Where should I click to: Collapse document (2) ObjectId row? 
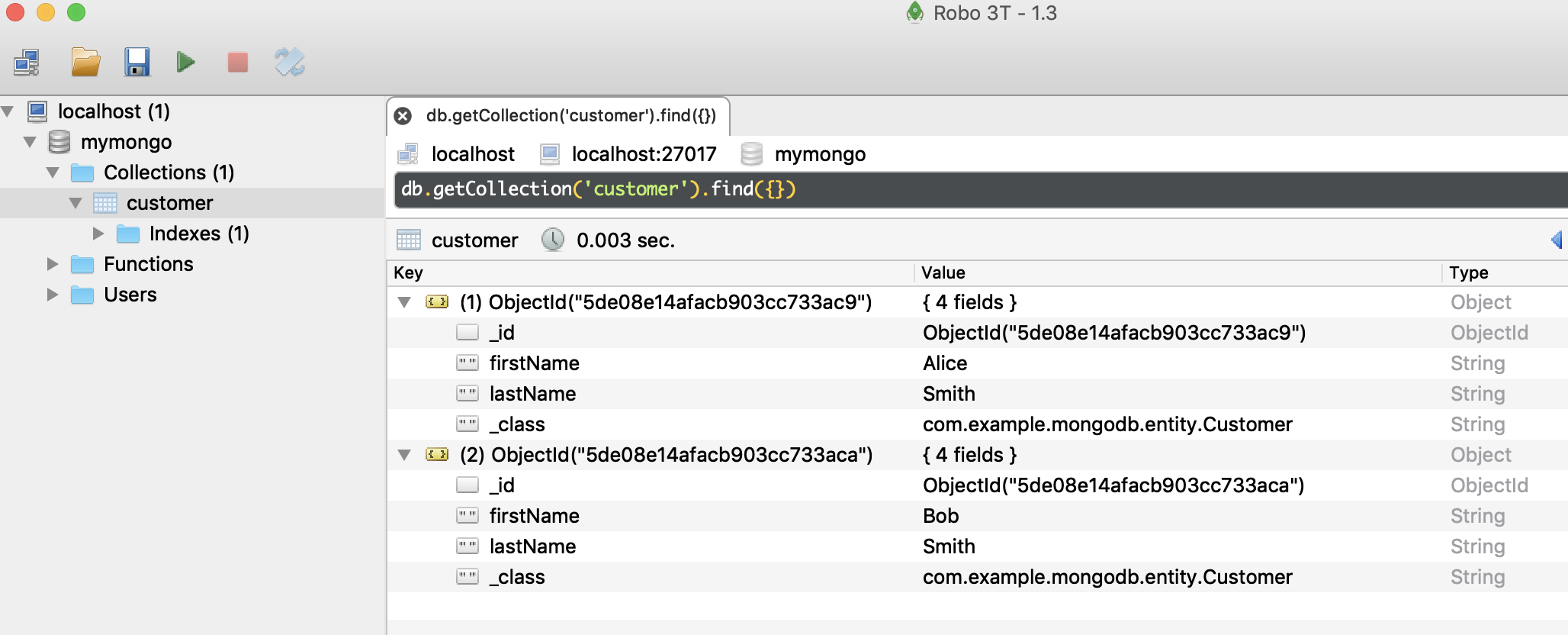coord(405,455)
